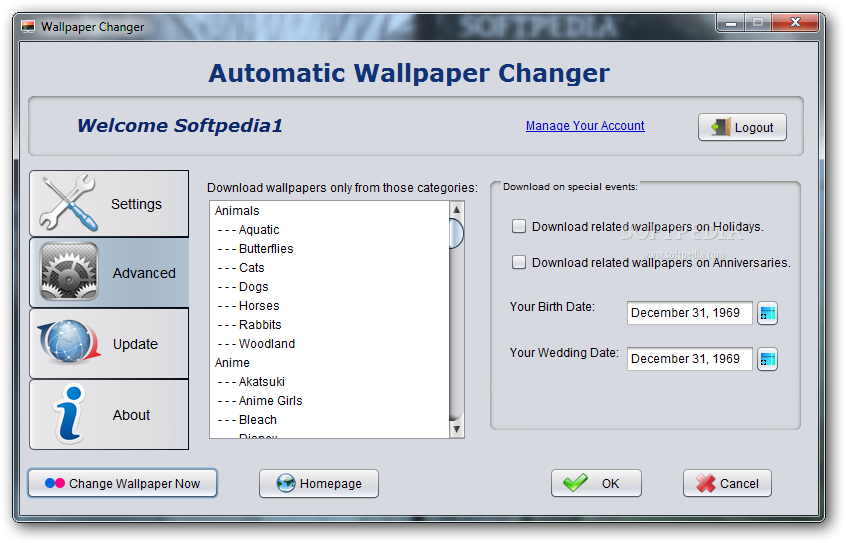Viewport: 846px width, 543px height.
Task: Select the Aquatic subcategory
Action: click(x=329, y=229)
